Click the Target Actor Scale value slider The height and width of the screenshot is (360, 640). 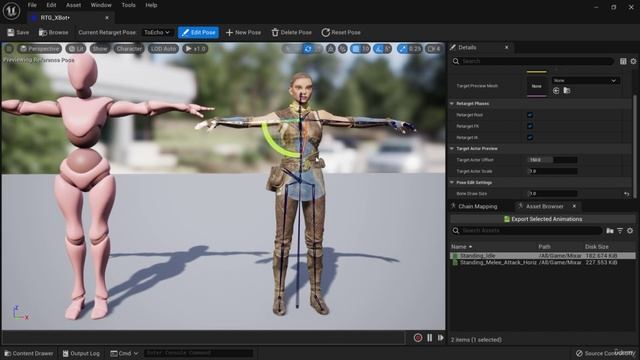552,171
